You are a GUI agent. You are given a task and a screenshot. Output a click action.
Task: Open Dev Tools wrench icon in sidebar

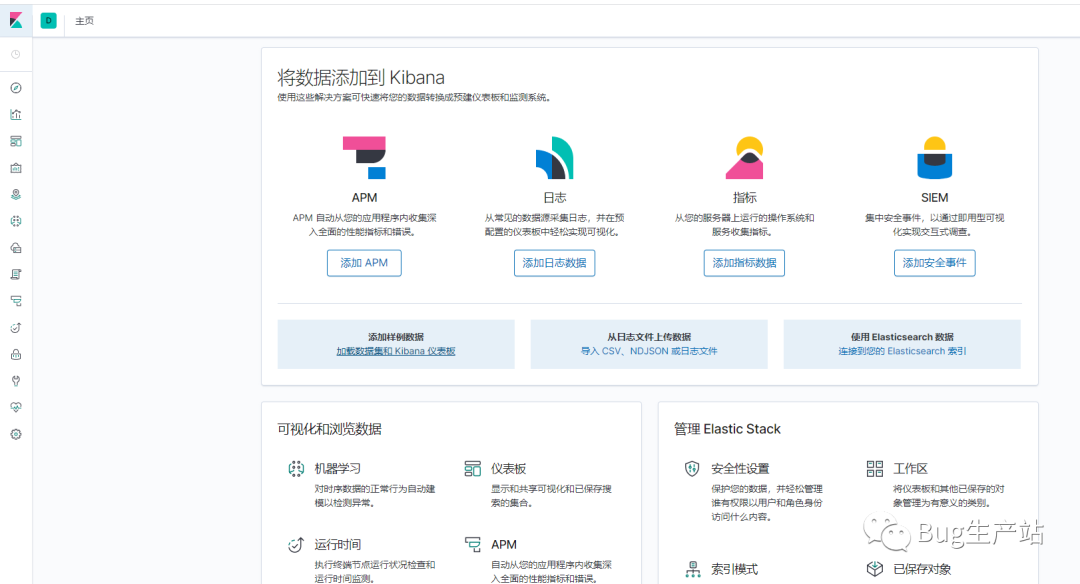16,381
